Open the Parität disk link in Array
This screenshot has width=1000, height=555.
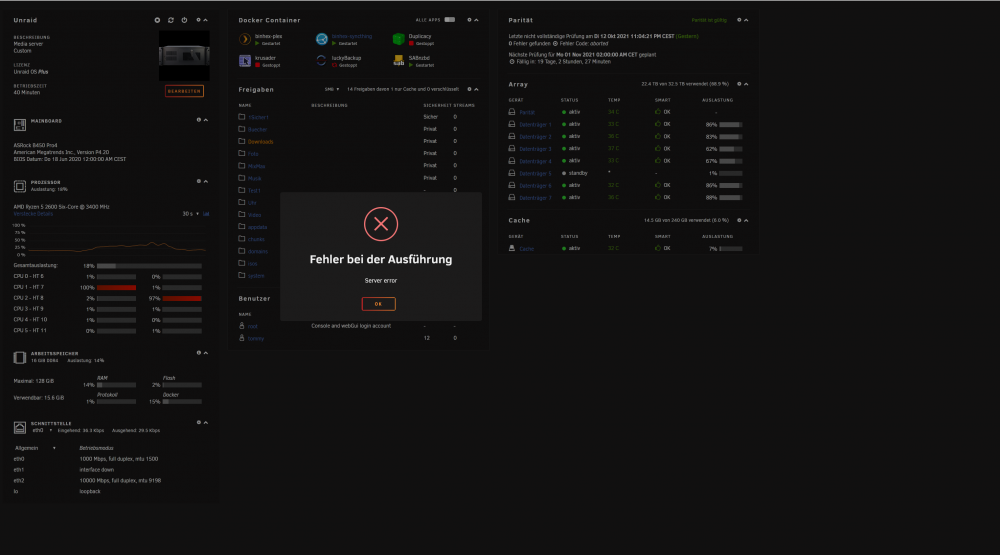(x=527, y=112)
